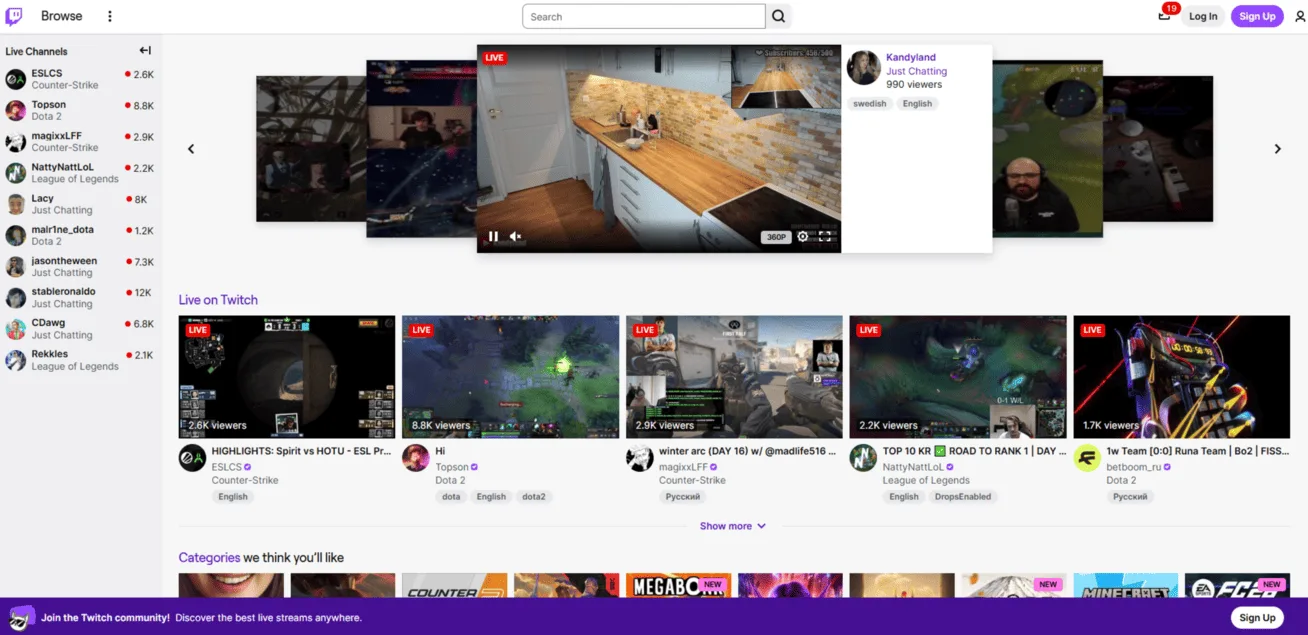The width and height of the screenshot is (1308, 635).
Task: Open Topson Dota 2 stream thumbnail
Action: click(511, 377)
